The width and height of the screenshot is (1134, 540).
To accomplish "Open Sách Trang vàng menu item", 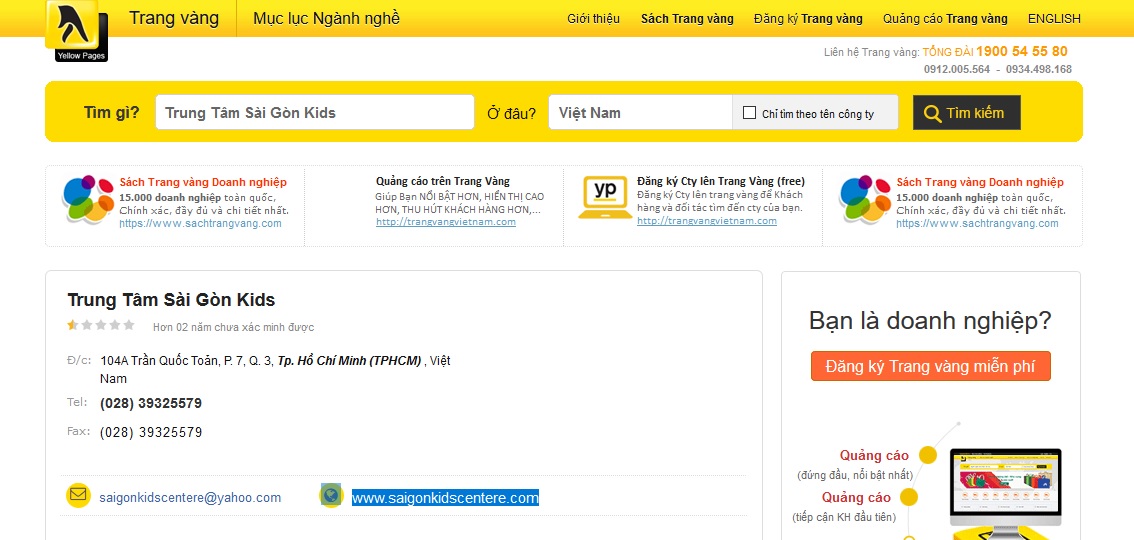I will 687,19.
